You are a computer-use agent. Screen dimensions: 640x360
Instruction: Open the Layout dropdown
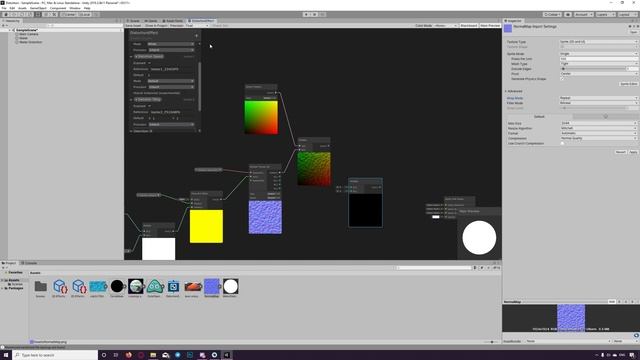point(627,14)
